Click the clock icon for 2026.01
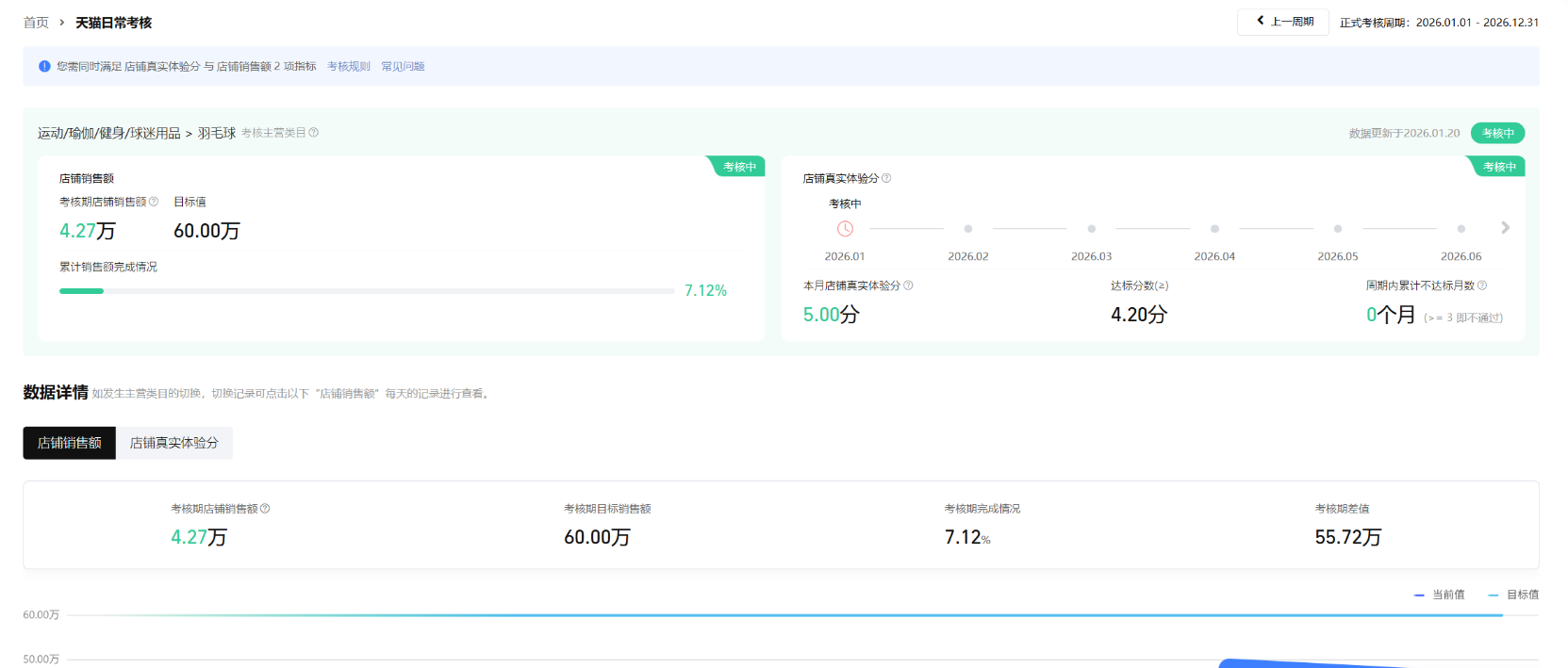 pos(845,229)
